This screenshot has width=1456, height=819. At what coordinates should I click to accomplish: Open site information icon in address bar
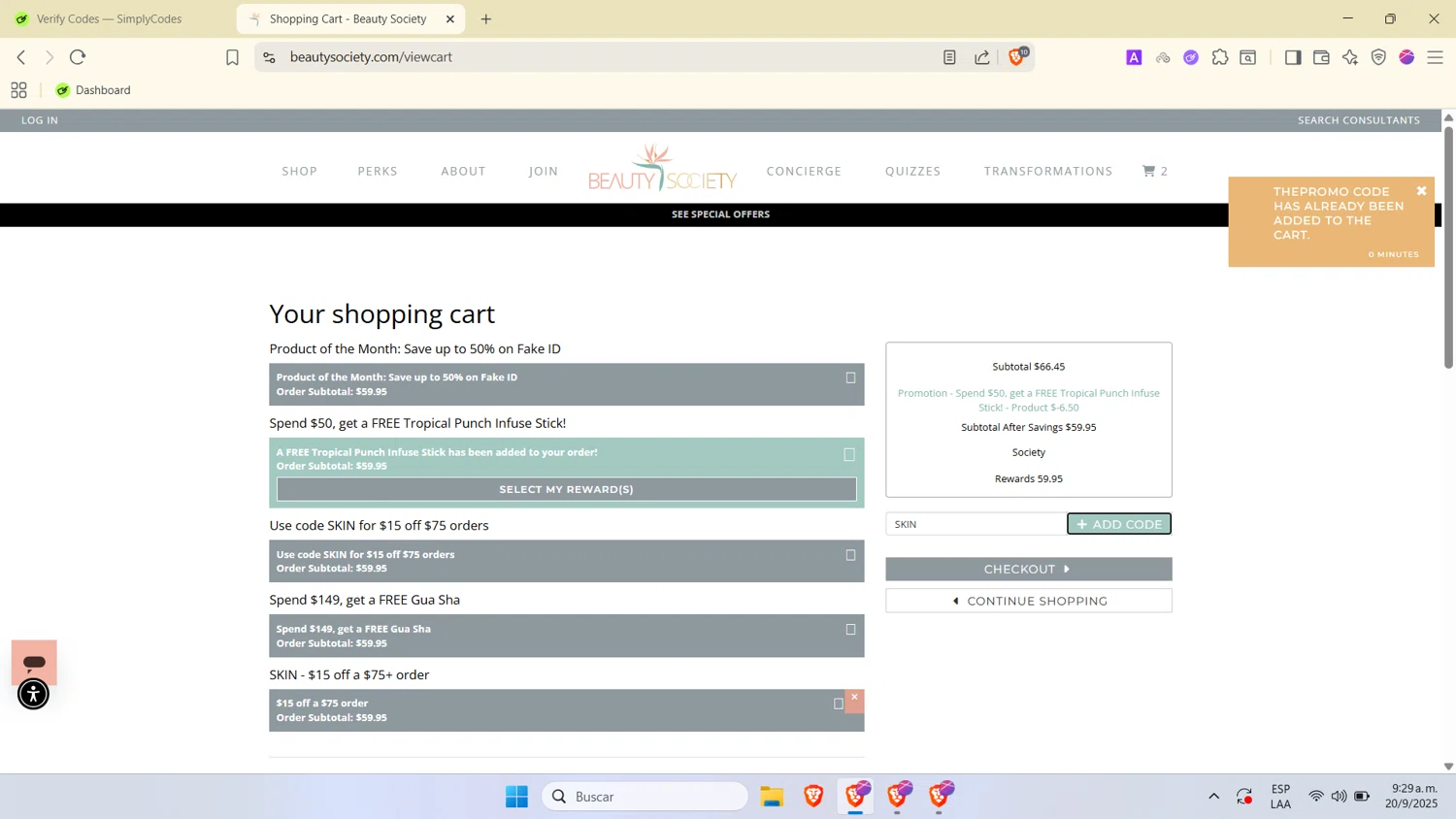pyautogui.click(x=269, y=57)
